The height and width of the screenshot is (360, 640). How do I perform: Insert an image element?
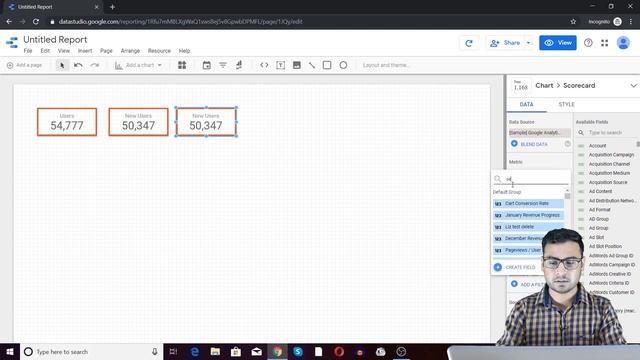tap(297, 65)
